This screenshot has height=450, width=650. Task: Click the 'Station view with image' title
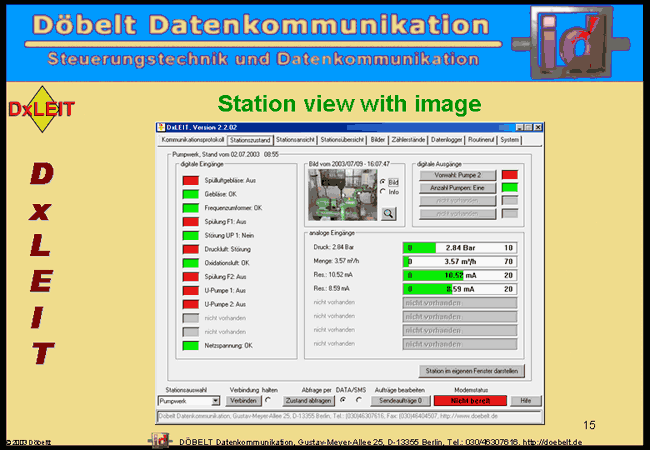click(x=349, y=104)
